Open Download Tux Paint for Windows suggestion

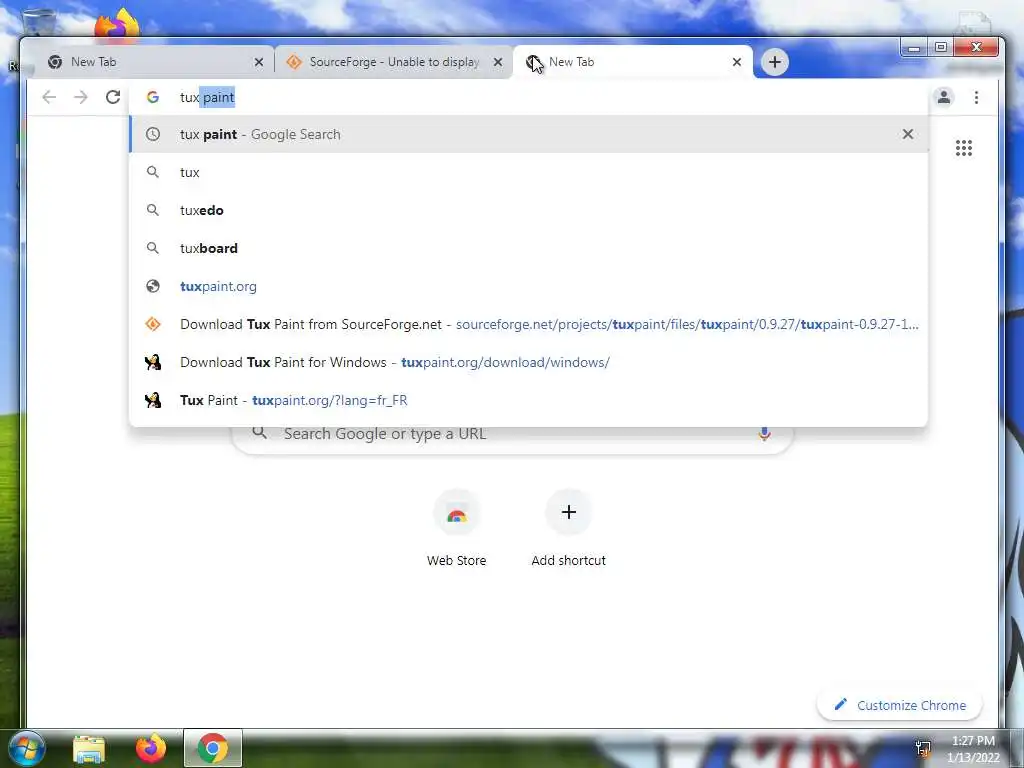pos(529,362)
